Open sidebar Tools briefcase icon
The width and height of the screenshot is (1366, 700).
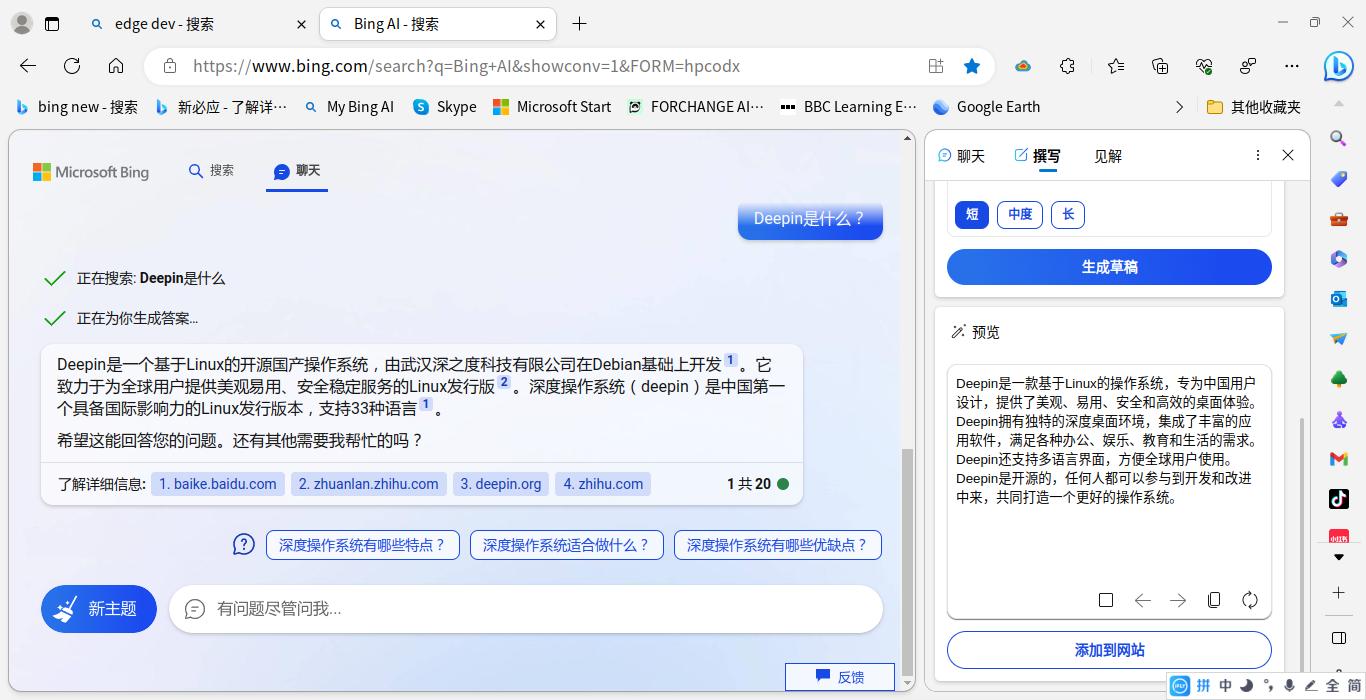(1339, 219)
